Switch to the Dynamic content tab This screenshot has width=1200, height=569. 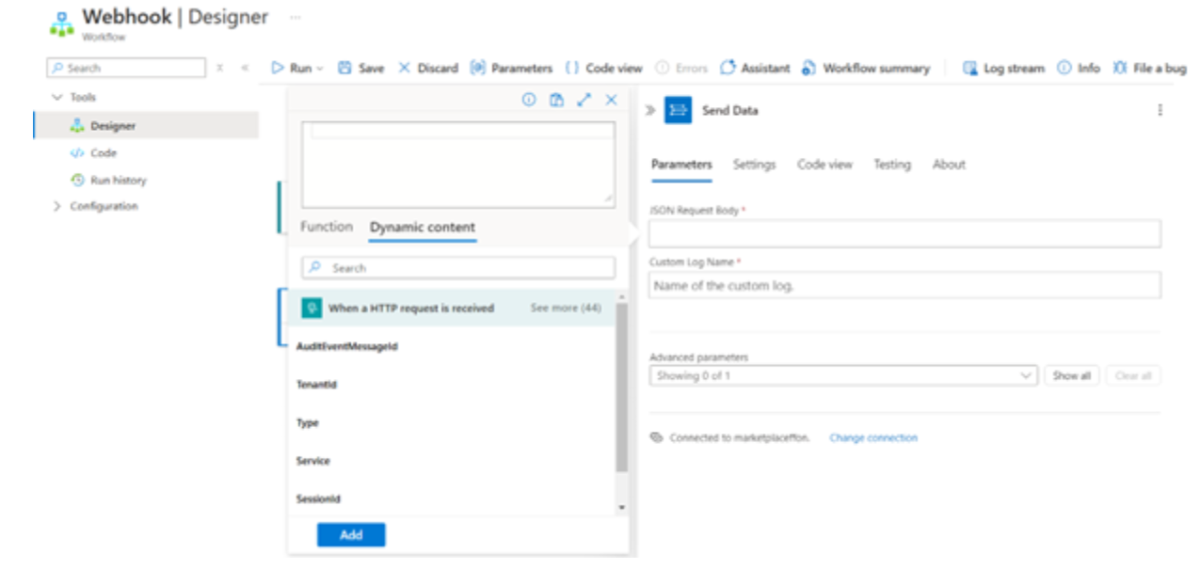tap(422, 228)
